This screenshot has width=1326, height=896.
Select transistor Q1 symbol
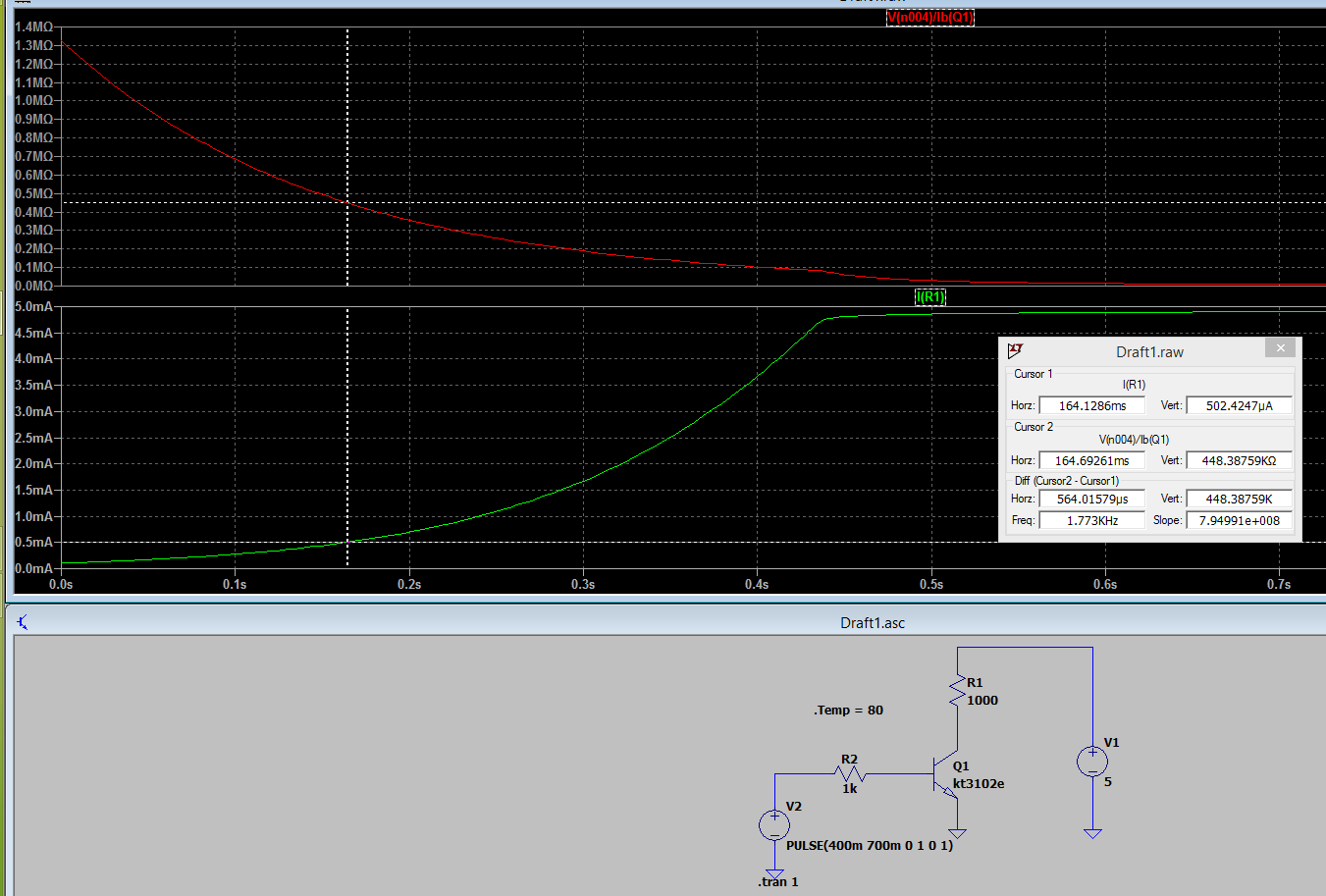(x=944, y=775)
